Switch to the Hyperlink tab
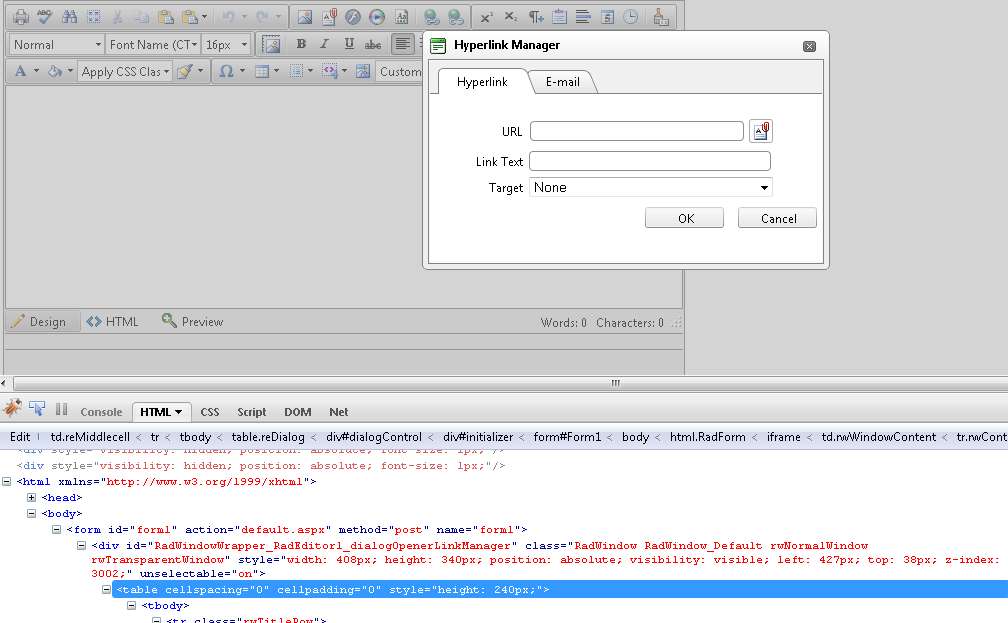Viewport: 1008px width, 623px height. tap(482, 82)
